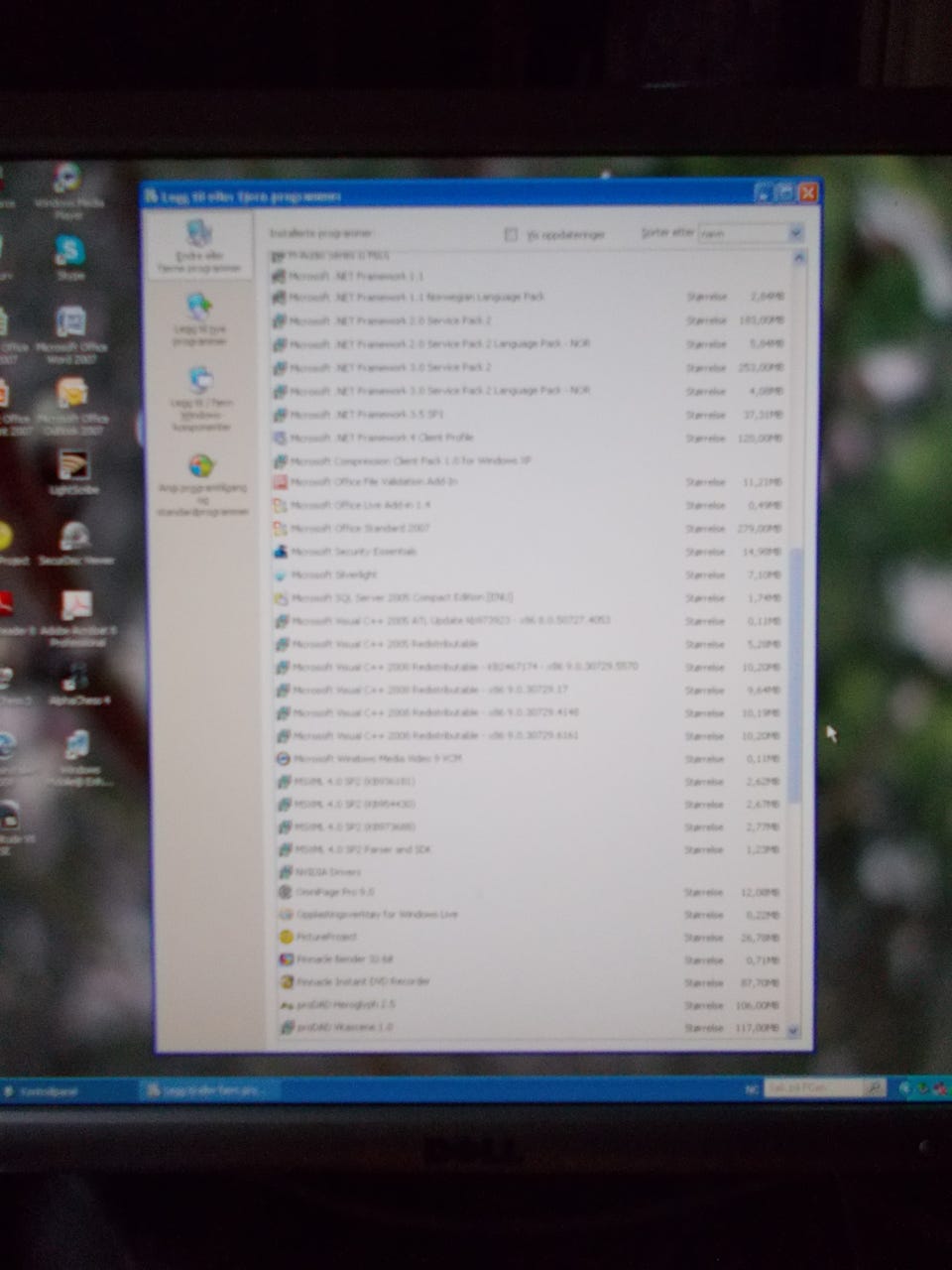Click the Microsoft Security Essentials icon
This screenshot has height=1270, width=952.
(281, 552)
